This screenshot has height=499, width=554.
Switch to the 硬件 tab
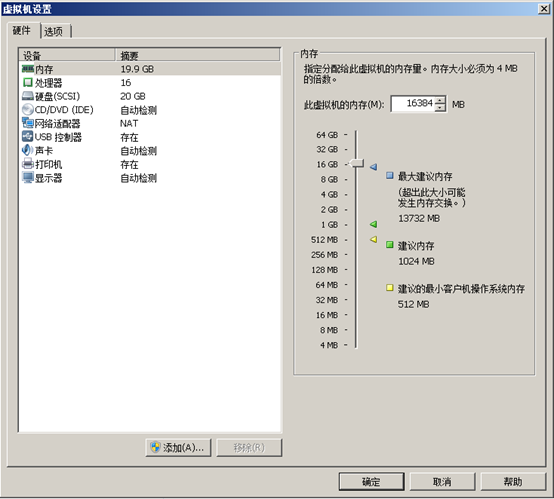[x=22, y=31]
